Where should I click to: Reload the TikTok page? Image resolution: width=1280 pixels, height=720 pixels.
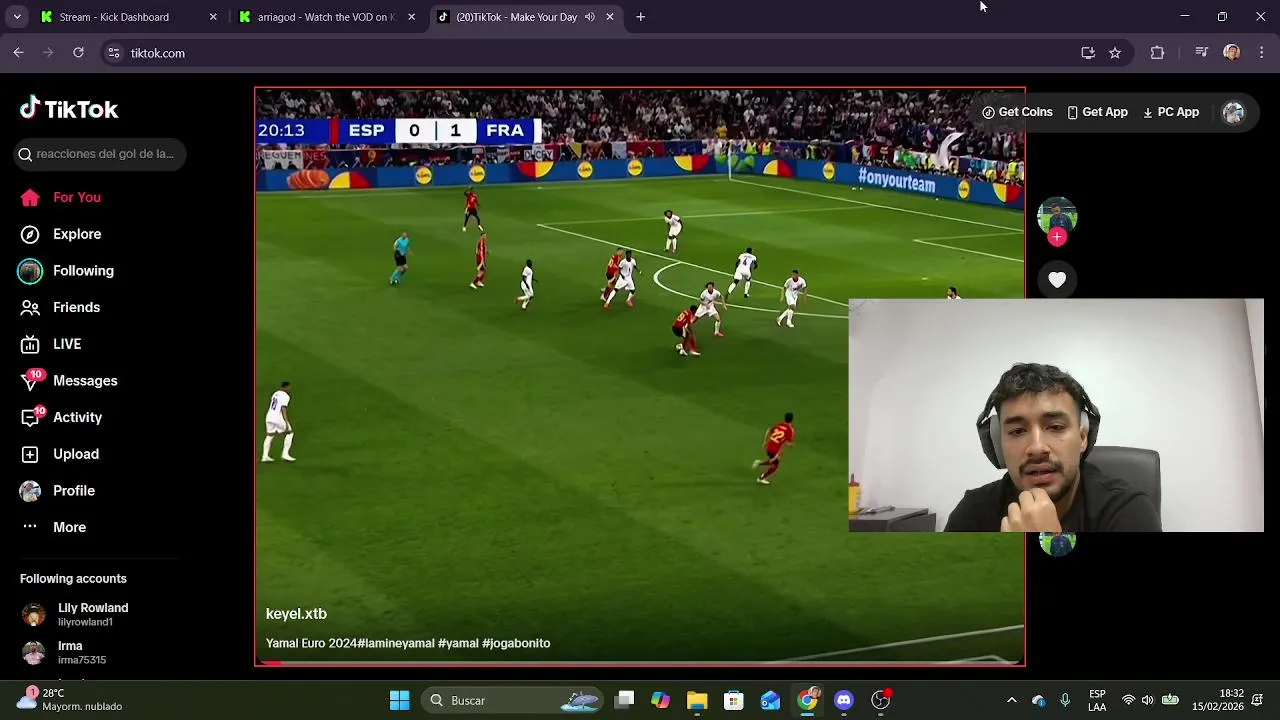[x=78, y=53]
